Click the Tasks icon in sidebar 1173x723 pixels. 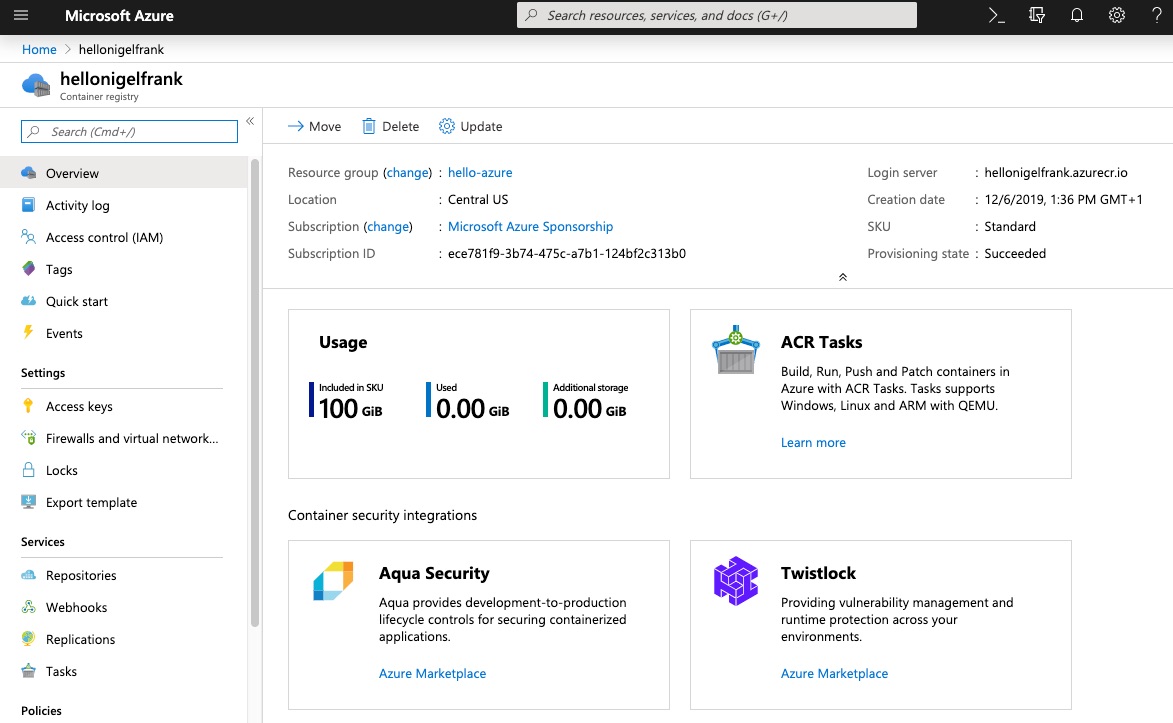coord(28,671)
